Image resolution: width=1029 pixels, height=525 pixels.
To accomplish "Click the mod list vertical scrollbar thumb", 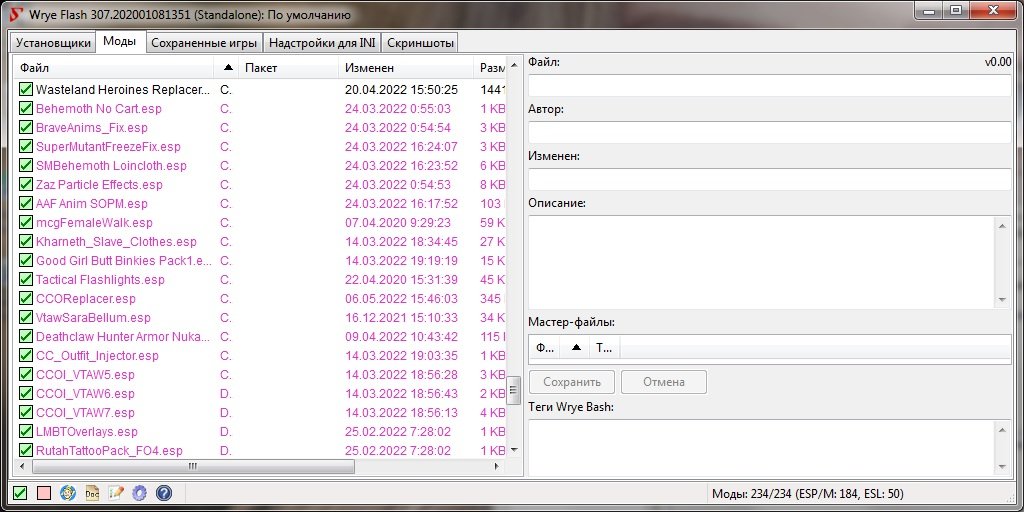I will 514,388.
